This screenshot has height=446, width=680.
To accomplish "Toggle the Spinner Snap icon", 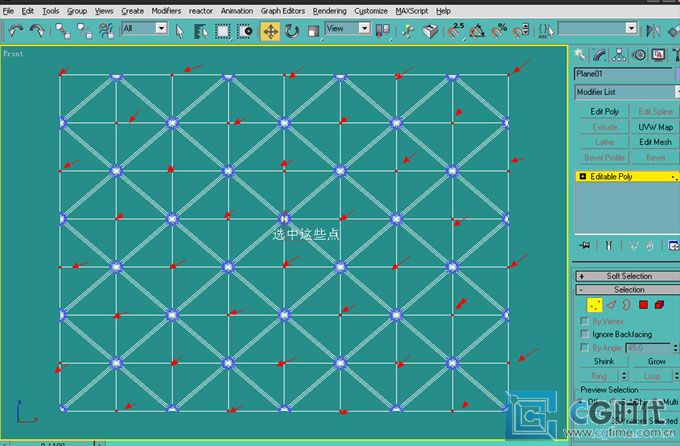I will [x=521, y=31].
